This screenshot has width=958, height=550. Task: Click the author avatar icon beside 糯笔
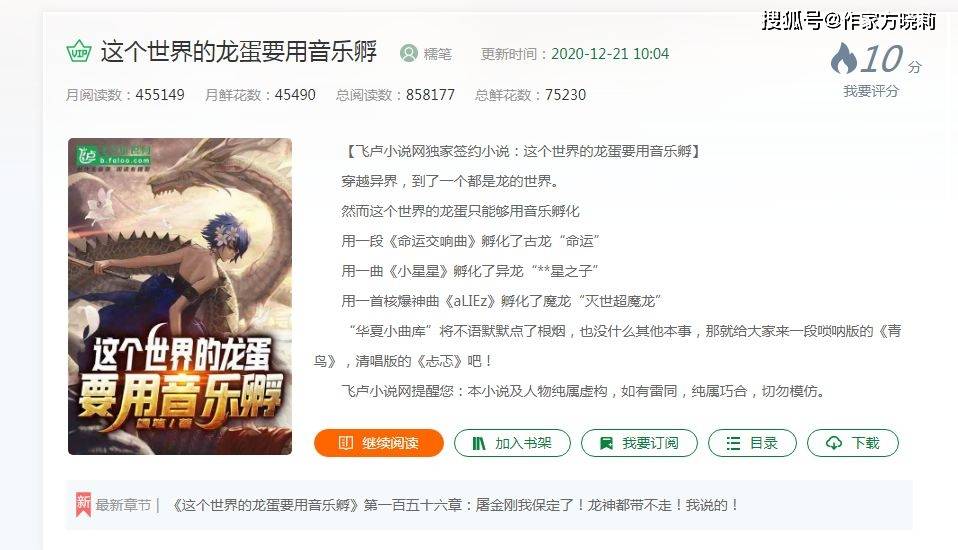click(x=409, y=54)
